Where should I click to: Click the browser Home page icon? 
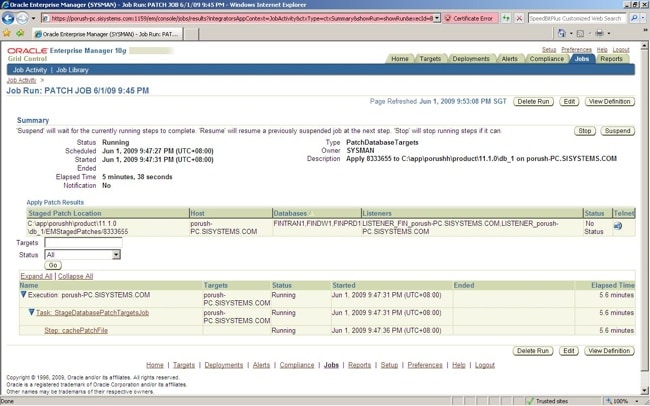click(562, 33)
